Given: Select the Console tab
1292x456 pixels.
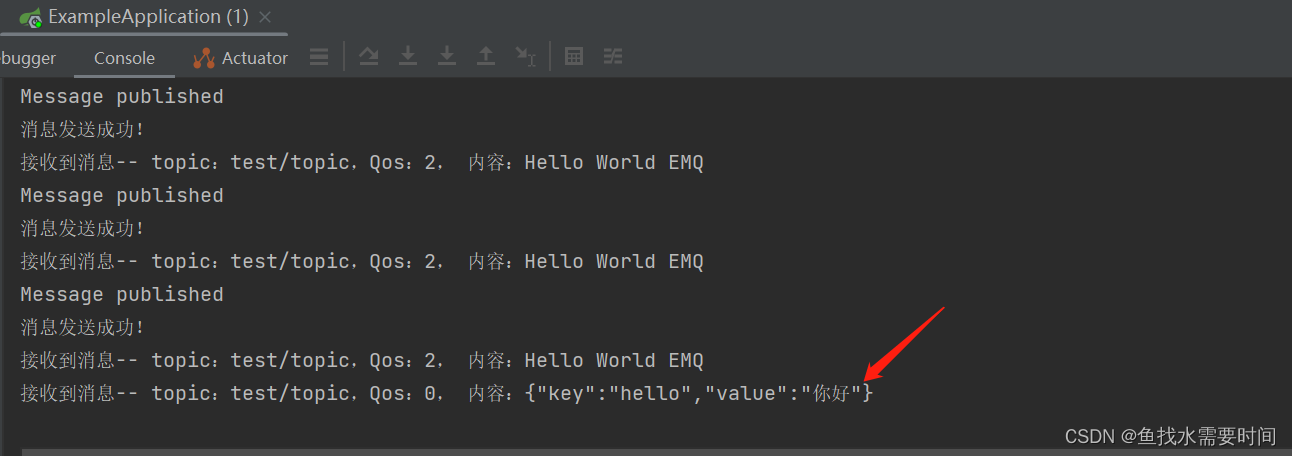Looking at the screenshot, I should click(x=124, y=58).
